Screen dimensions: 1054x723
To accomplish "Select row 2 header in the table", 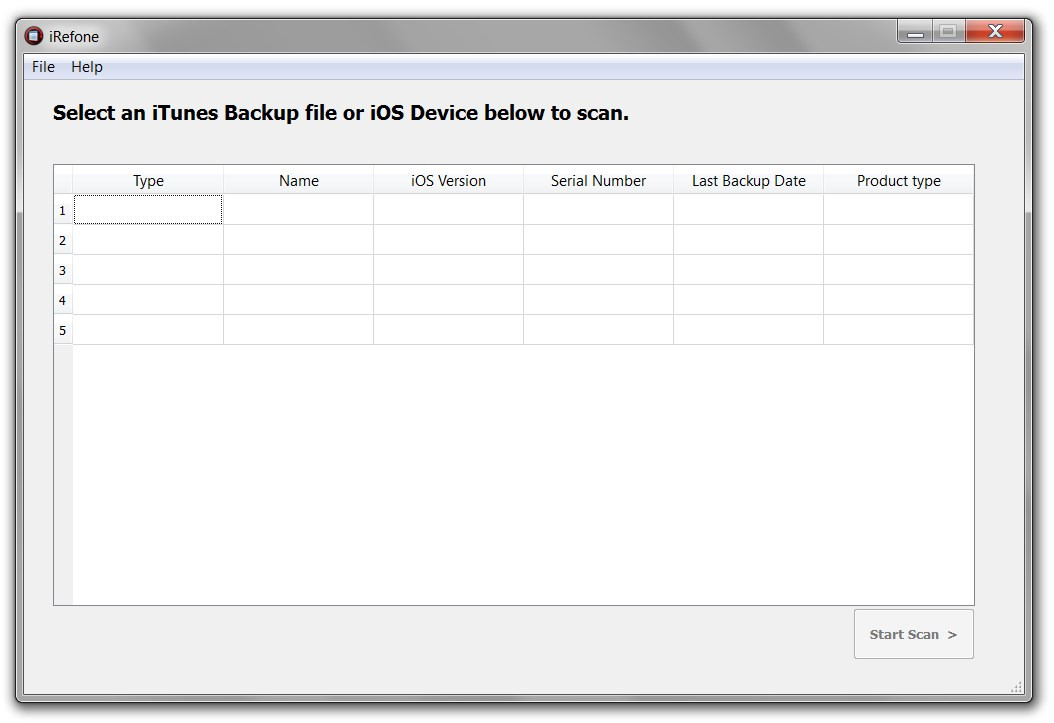I will (x=63, y=240).
